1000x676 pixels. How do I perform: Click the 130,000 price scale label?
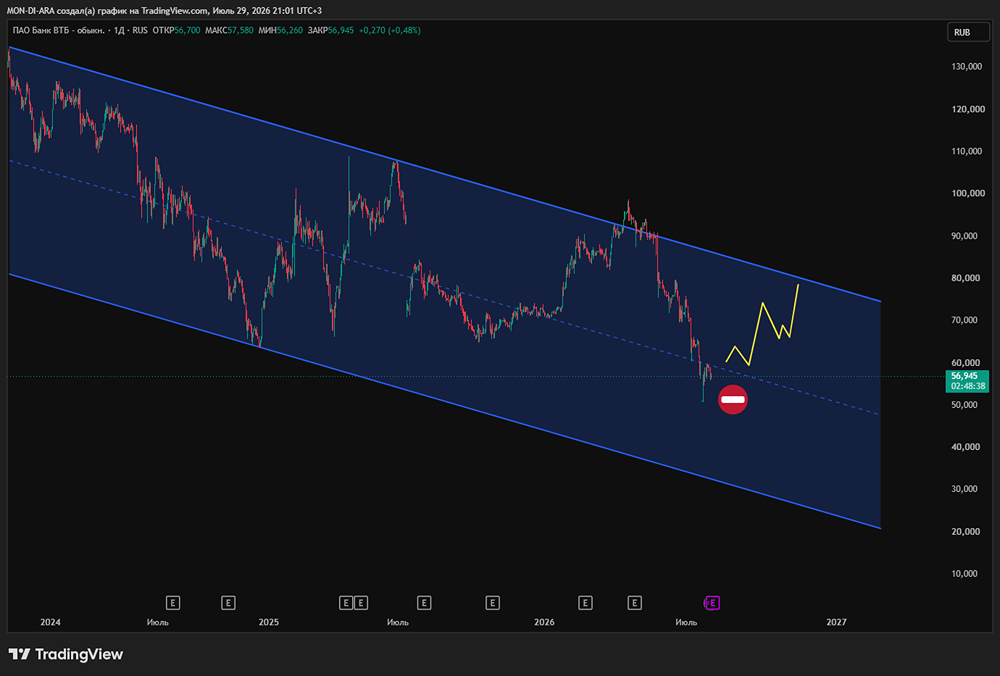click(966, 66)
